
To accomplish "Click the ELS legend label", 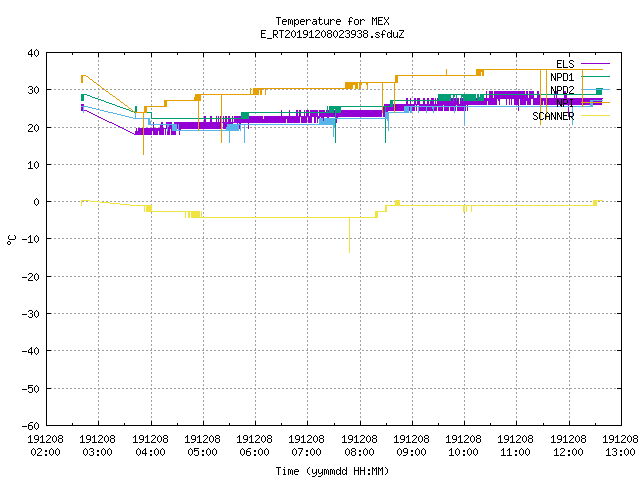I will pyautogui.click(x=565, y=64).
